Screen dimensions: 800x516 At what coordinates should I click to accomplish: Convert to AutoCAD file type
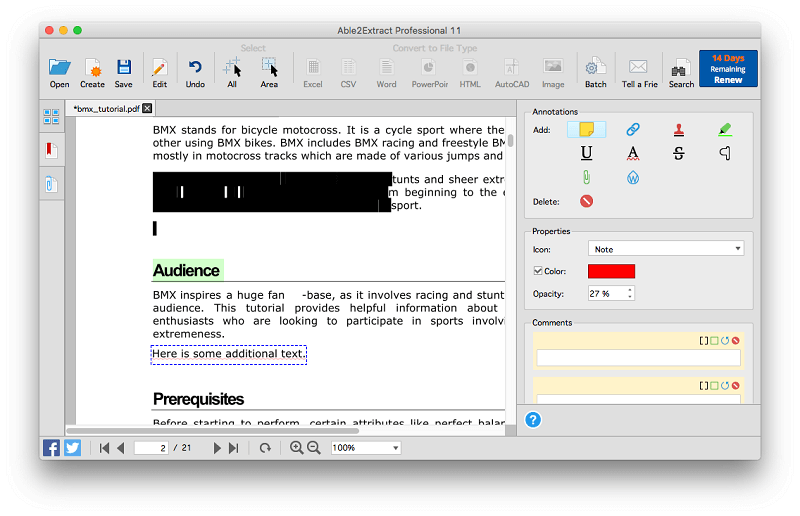click(512, 73)
